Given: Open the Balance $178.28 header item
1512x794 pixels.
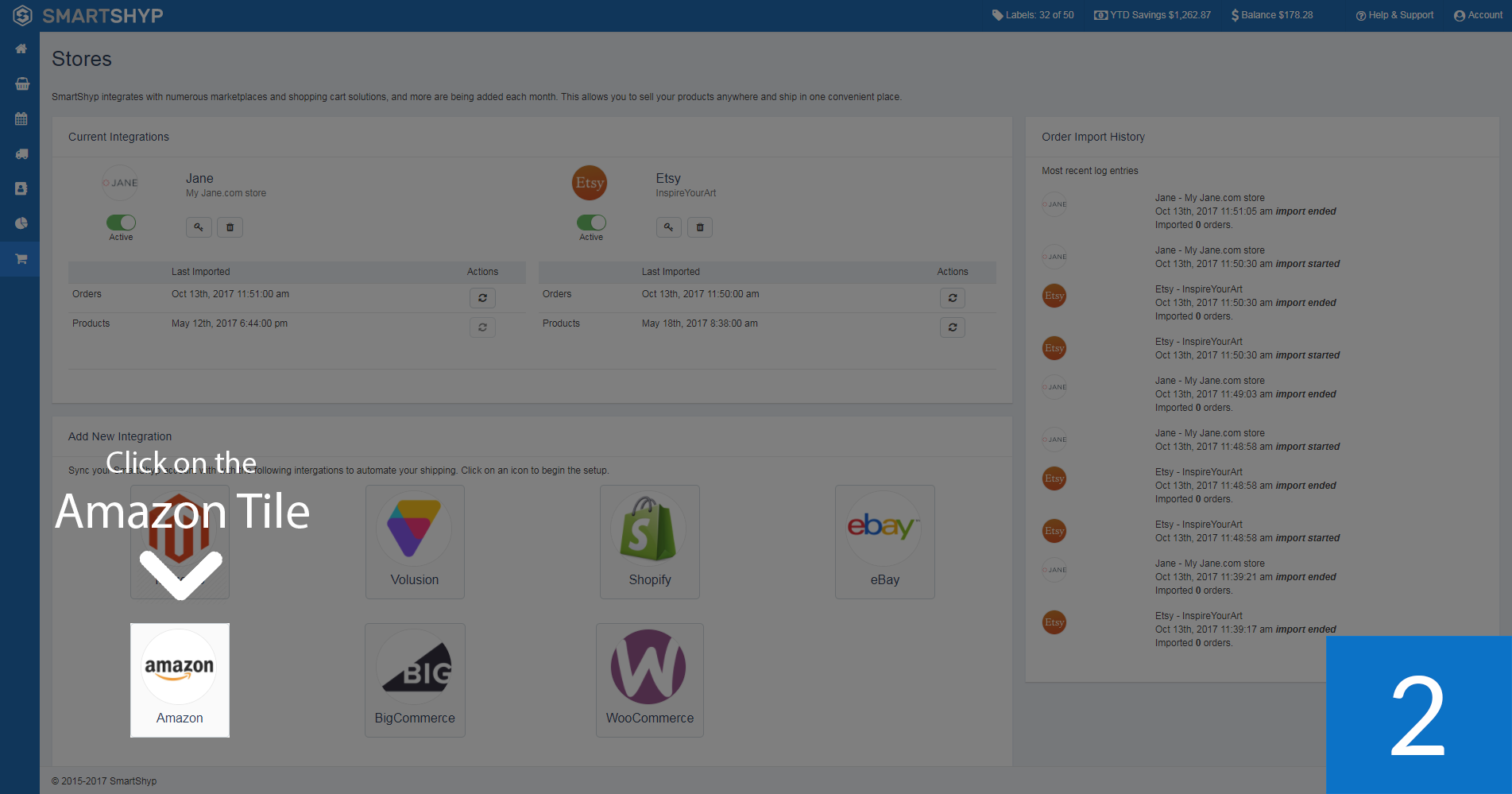Looking at the screenshot, I should coord(1272,15).
